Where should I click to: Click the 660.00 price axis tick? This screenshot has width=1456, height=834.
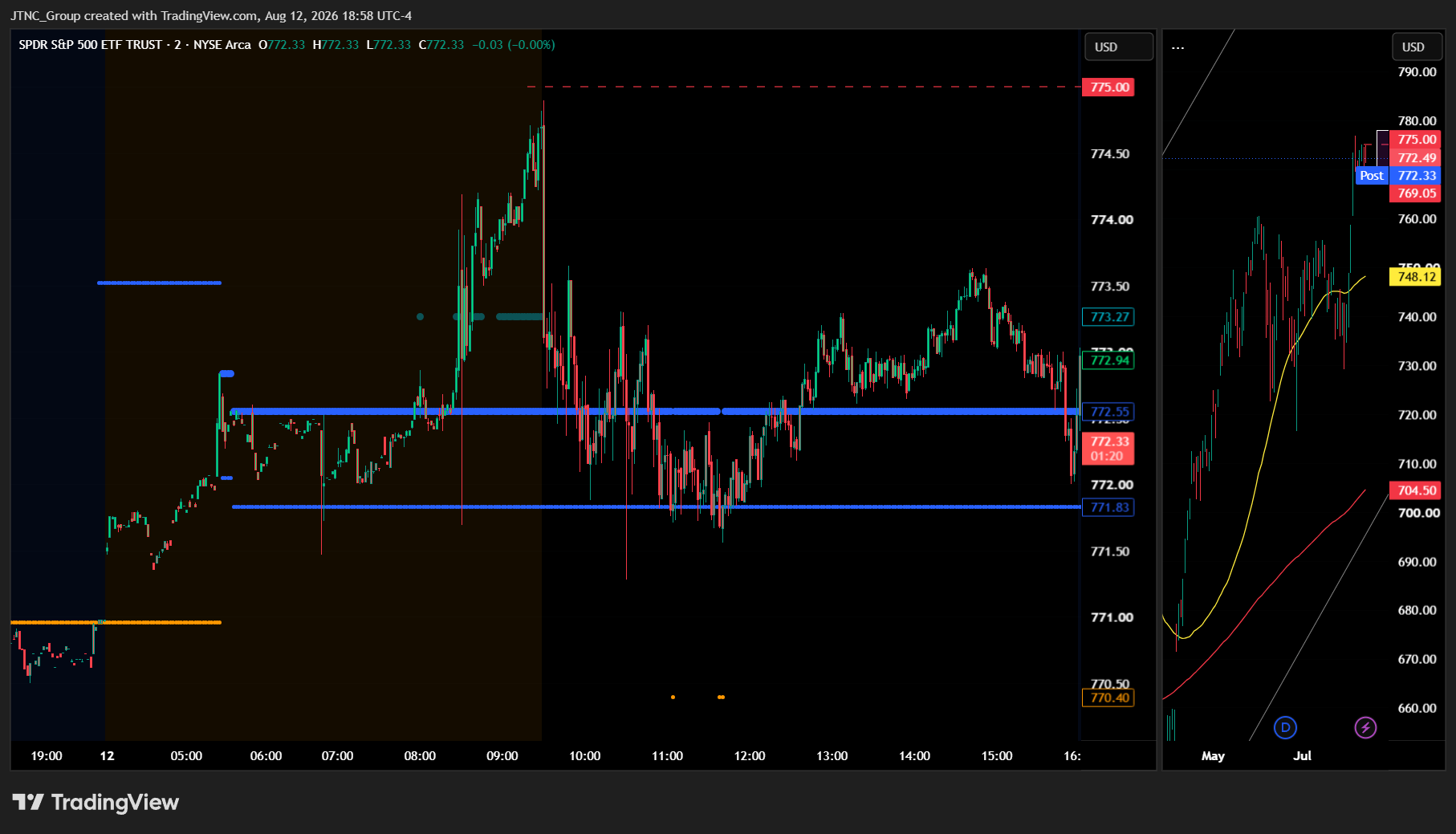1417,708
